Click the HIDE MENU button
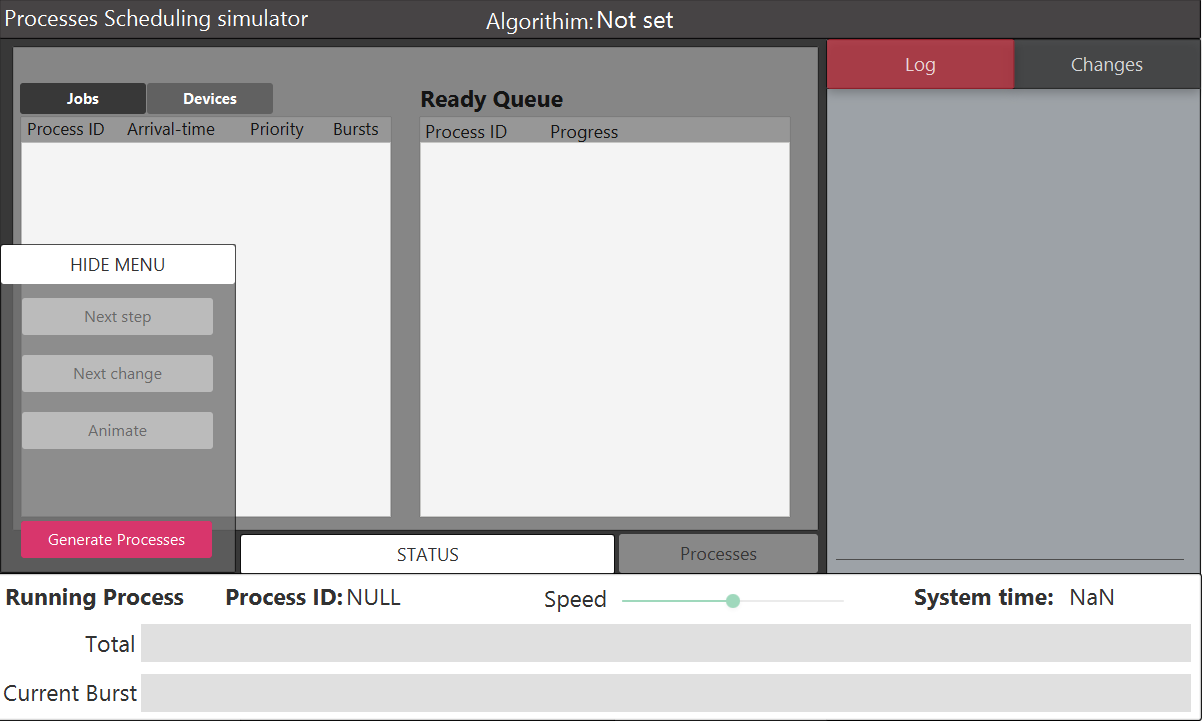This screenshot has width=1202, height=721. point(118,265)
